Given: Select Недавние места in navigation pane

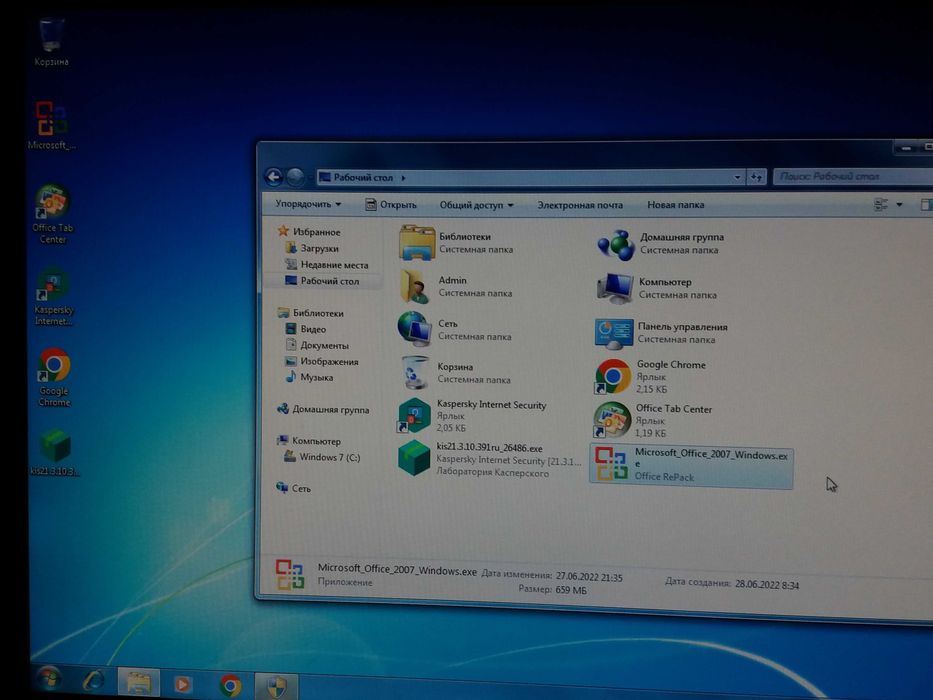Looking at the screenshot, I should pyautogui.click(x=327, y=265).
